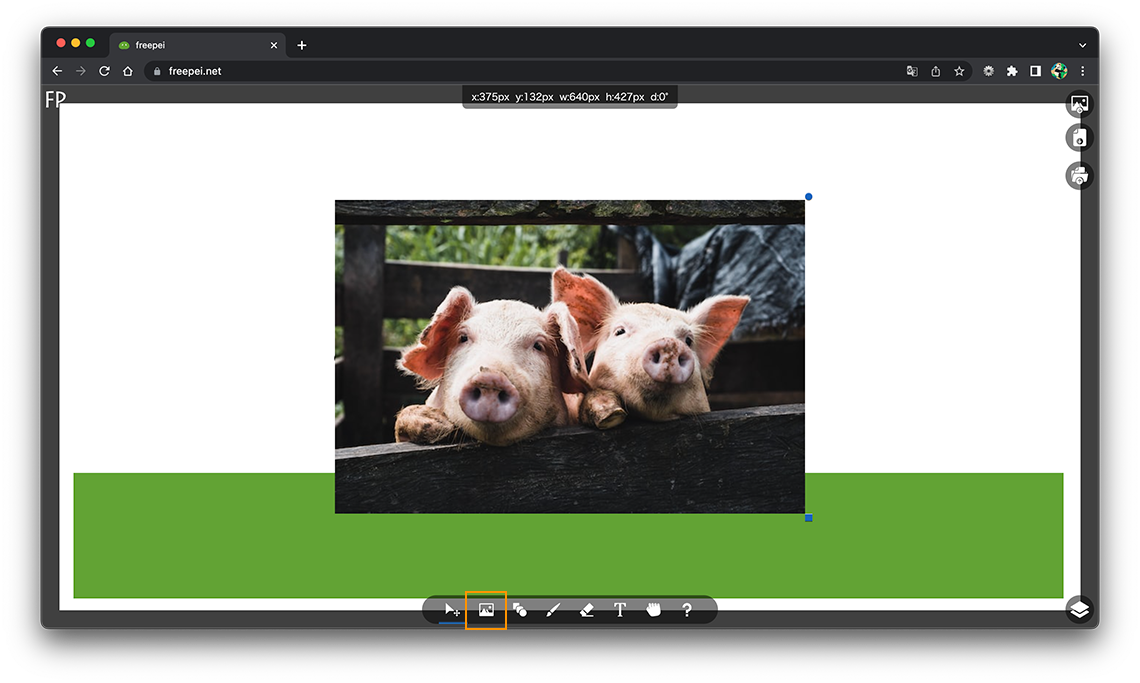Toggle the browser side panel
Screen dimensions: 1140x683
(x=1035, y=71)
